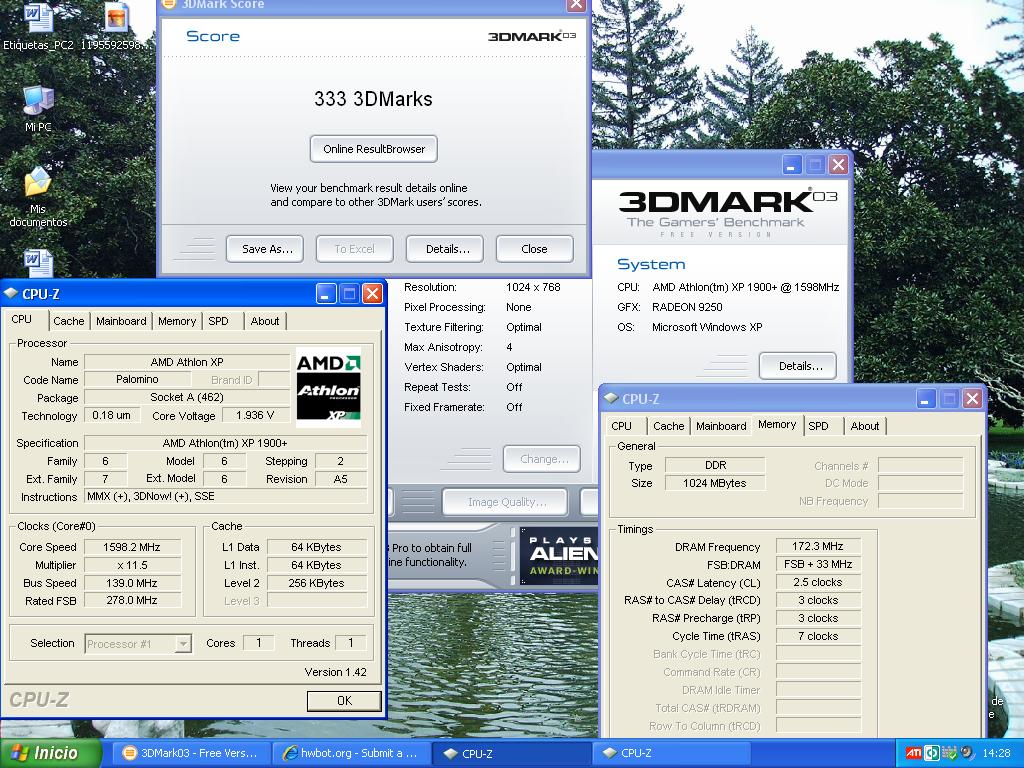Click the Image Quality... button
Screen dimensions: 1024x768
[x=505, y=502]
